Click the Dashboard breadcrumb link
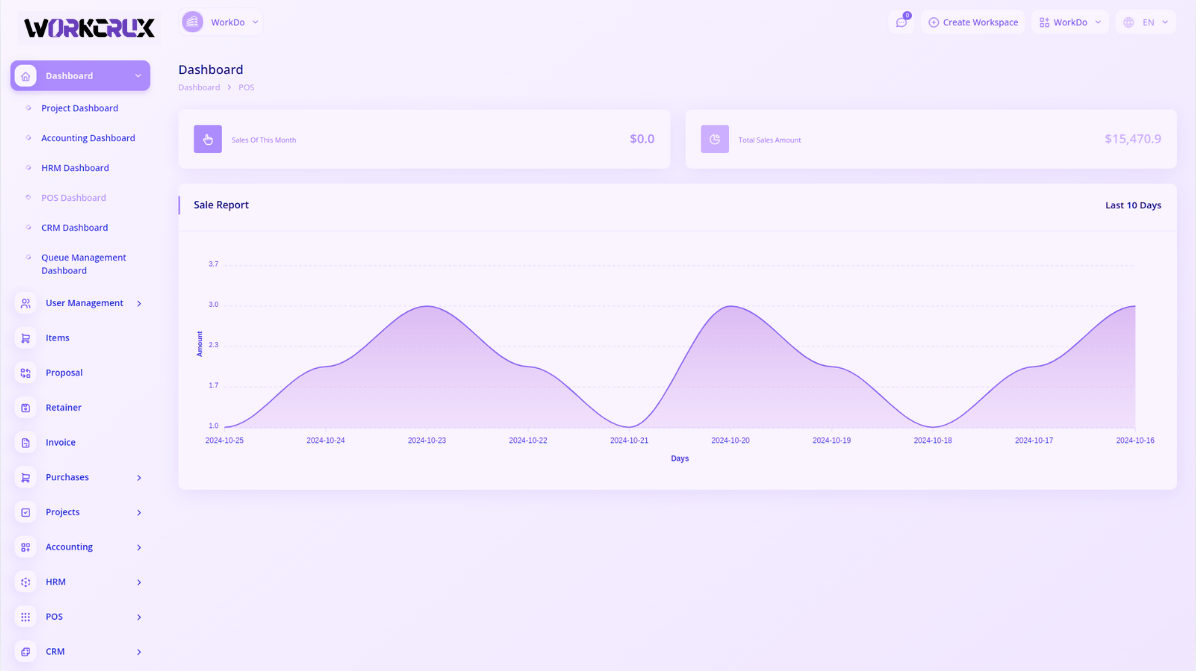Screen dimensions: 1196x671 click(x=199, y=88)
